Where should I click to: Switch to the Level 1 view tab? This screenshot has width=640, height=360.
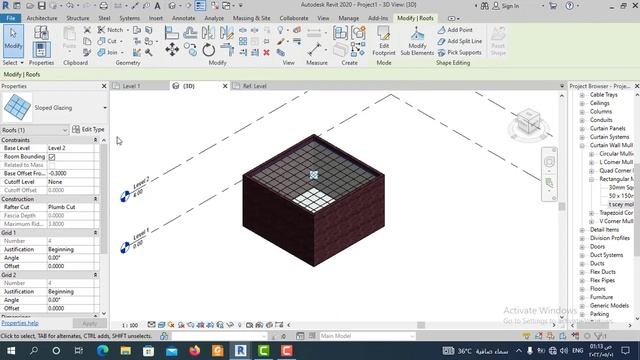click(x=131, y=86)
